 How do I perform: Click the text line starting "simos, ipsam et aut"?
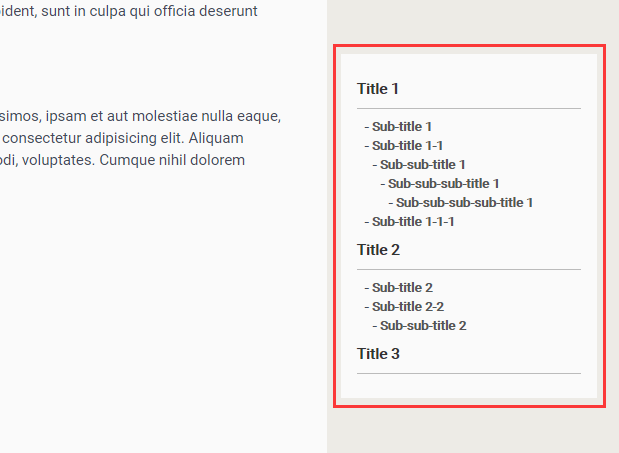[140, 116]
